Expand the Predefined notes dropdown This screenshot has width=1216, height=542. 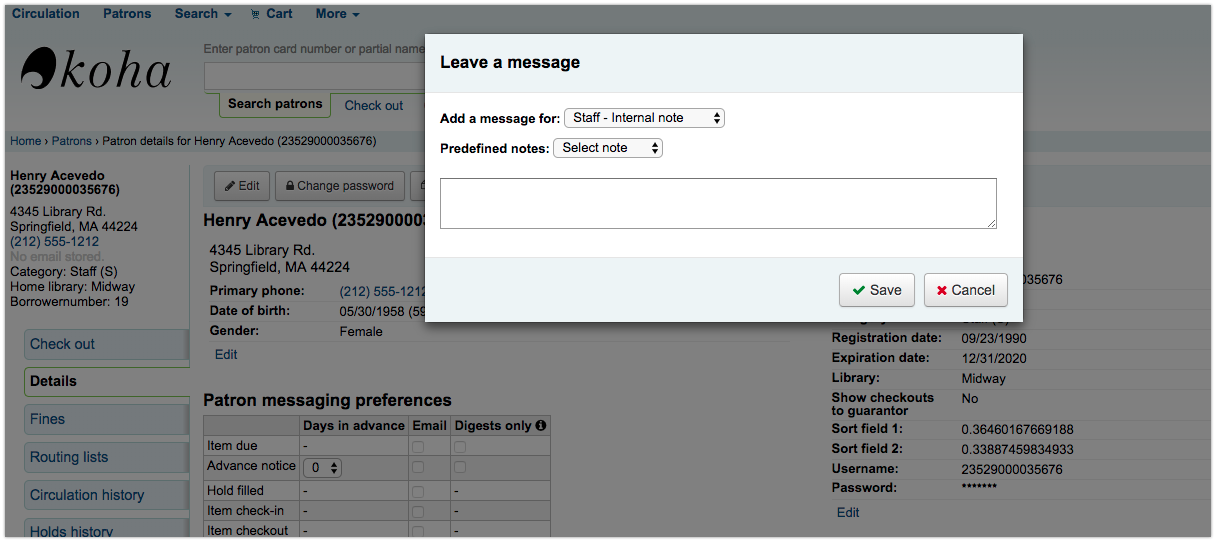click(x=607, y=148)
